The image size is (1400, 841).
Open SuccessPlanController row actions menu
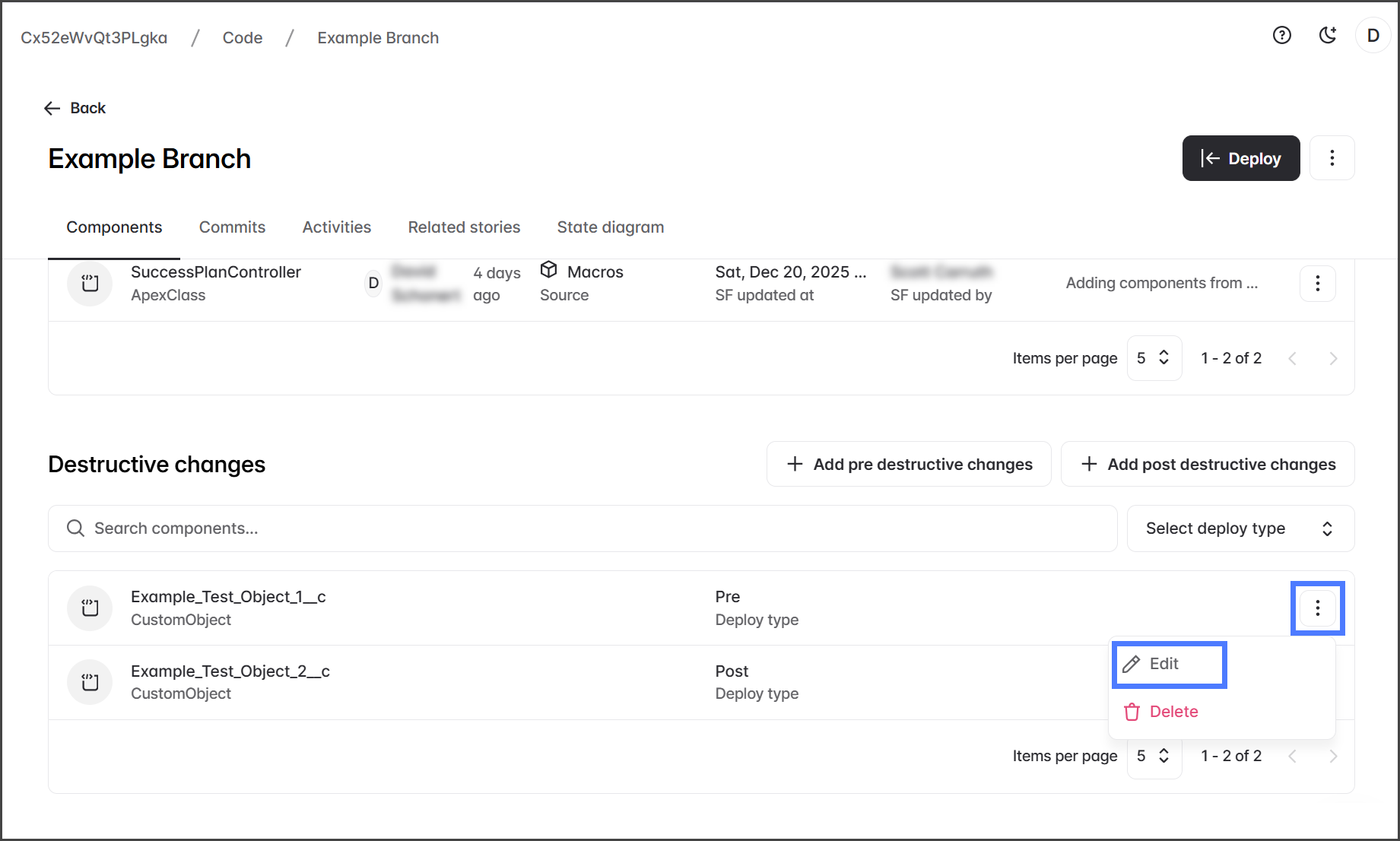pos(1317,284)
